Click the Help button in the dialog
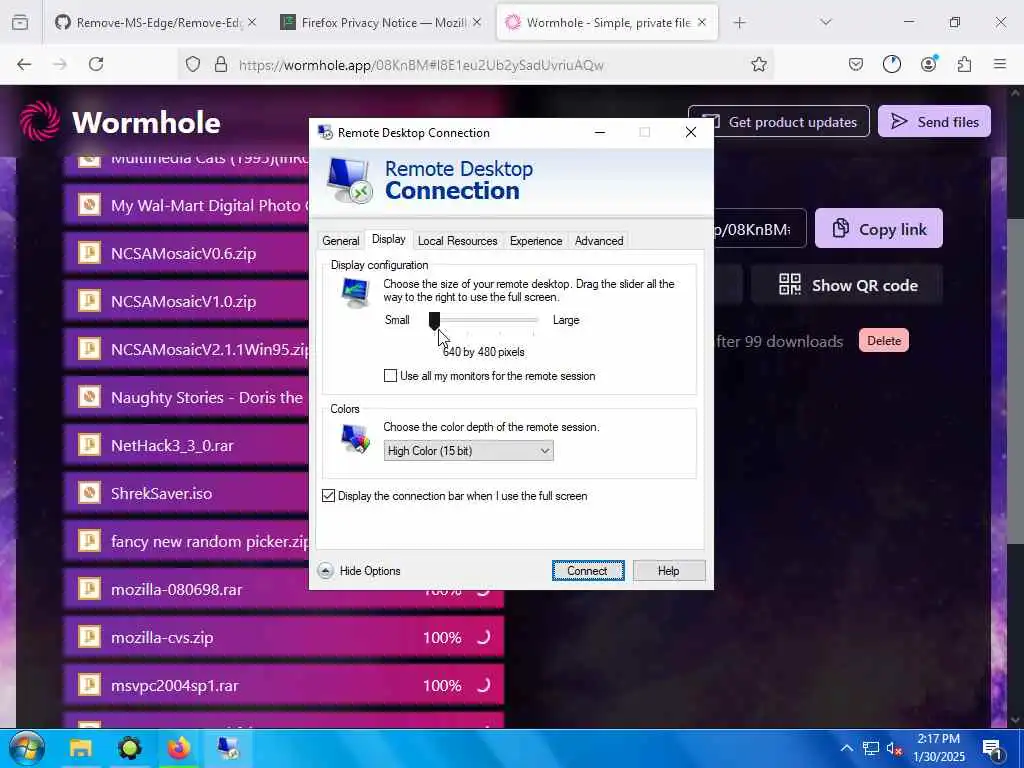 pyautogui.click(x=669, y=571)
